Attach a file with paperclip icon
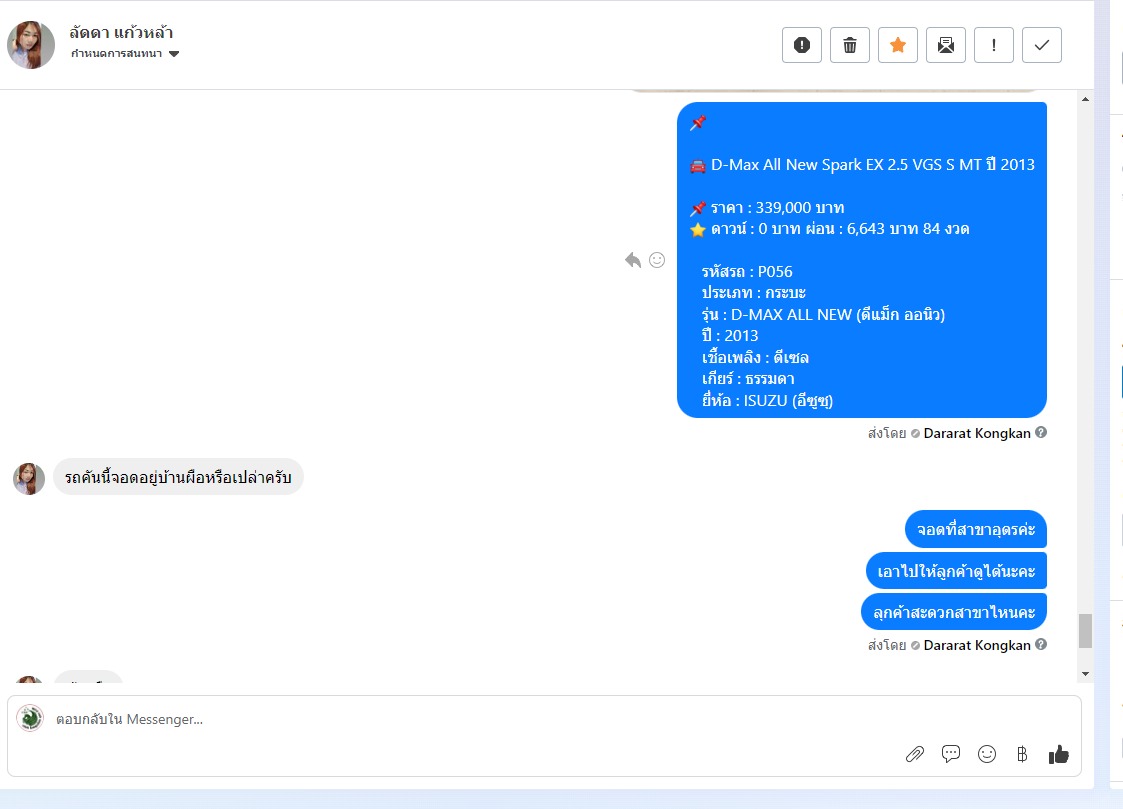1123x809 pixels. (x=915, y=754)
